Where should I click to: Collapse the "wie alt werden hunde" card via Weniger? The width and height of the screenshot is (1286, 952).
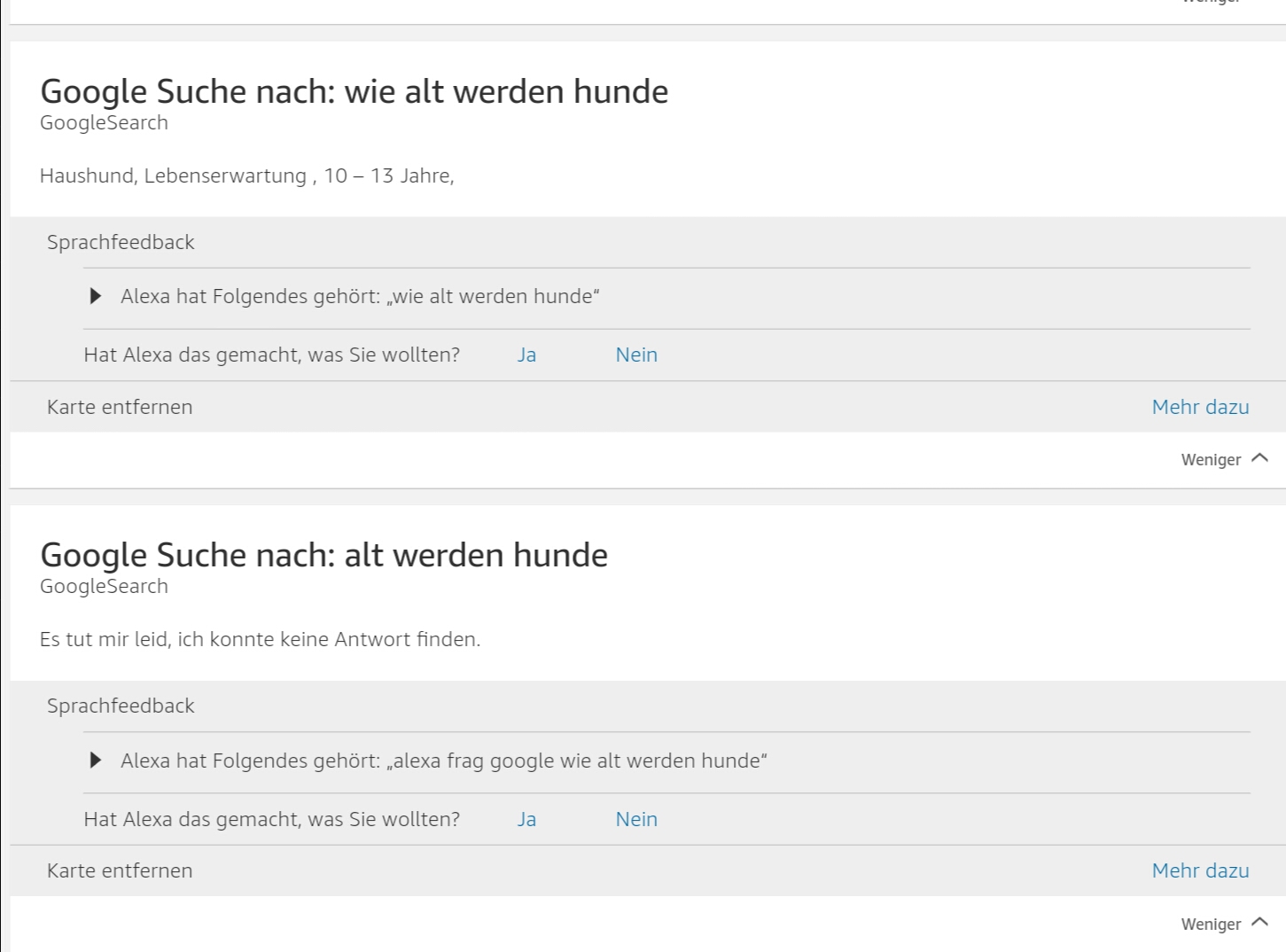1224,459
